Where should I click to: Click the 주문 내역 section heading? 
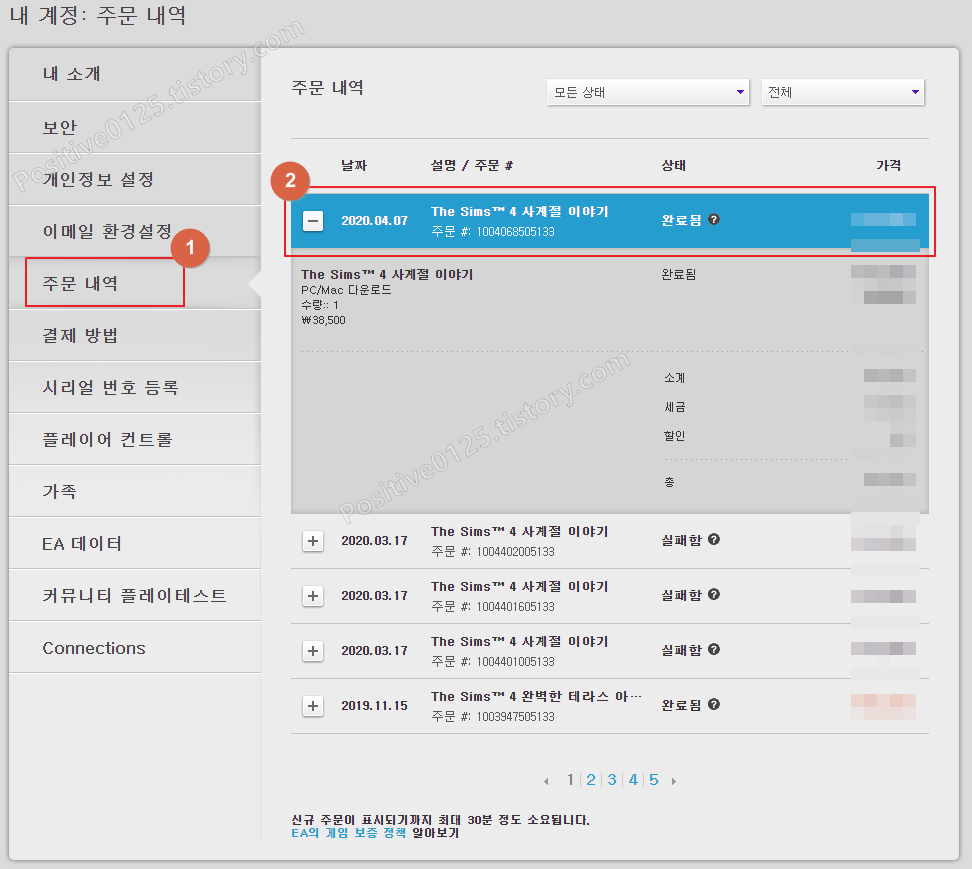coord(327,87)
